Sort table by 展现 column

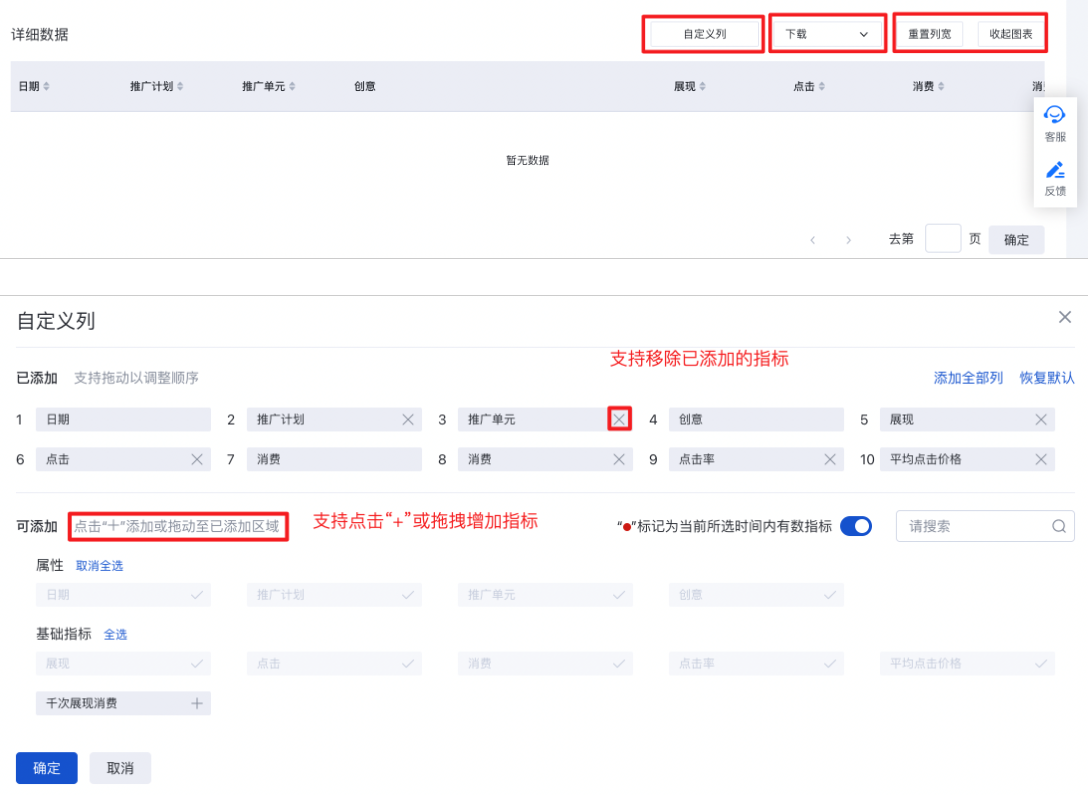pyautogui.click(x=702, y=87)
